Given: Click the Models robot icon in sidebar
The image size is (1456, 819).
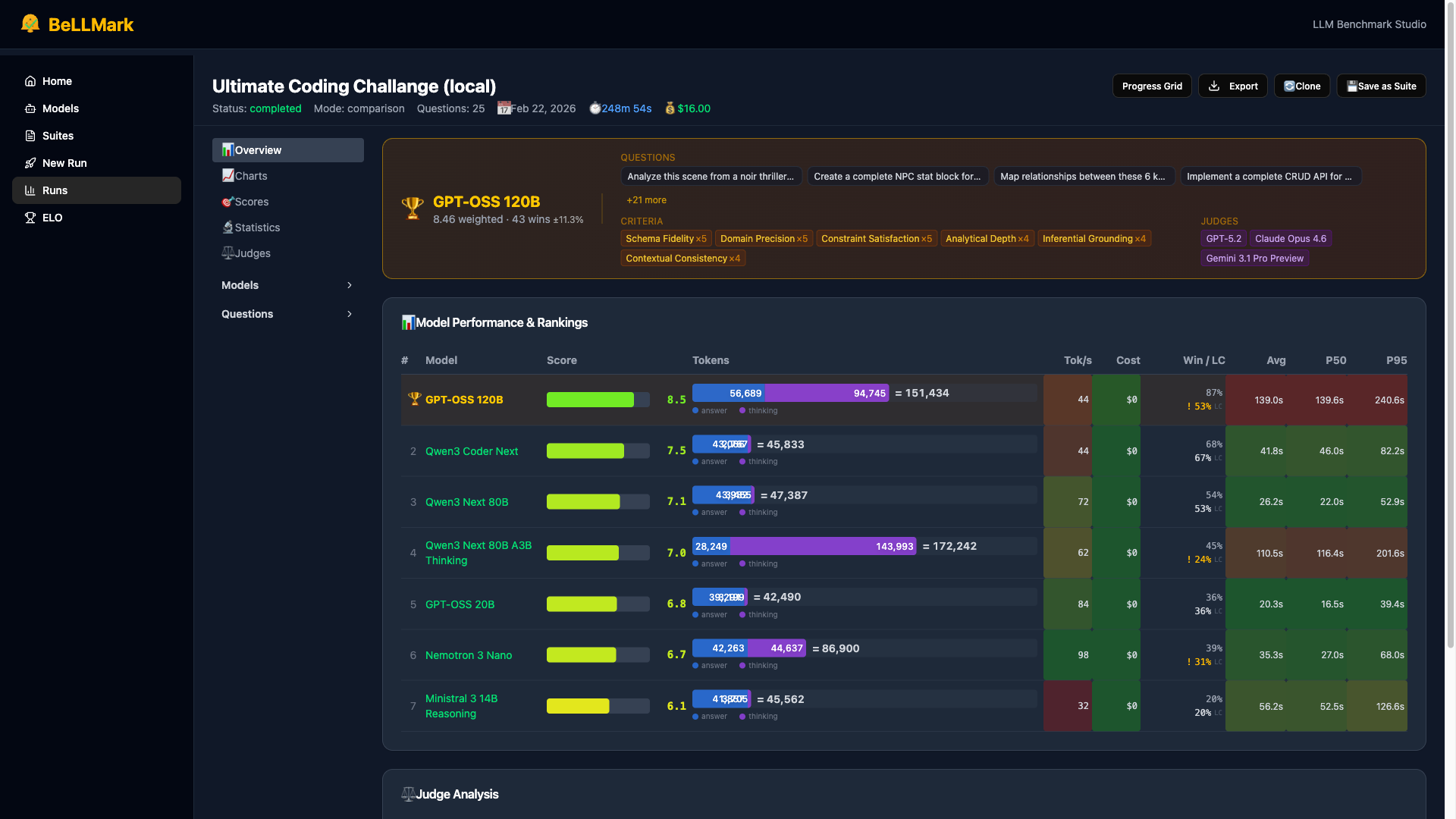Looking at the screenshot, I should point(30,108).
